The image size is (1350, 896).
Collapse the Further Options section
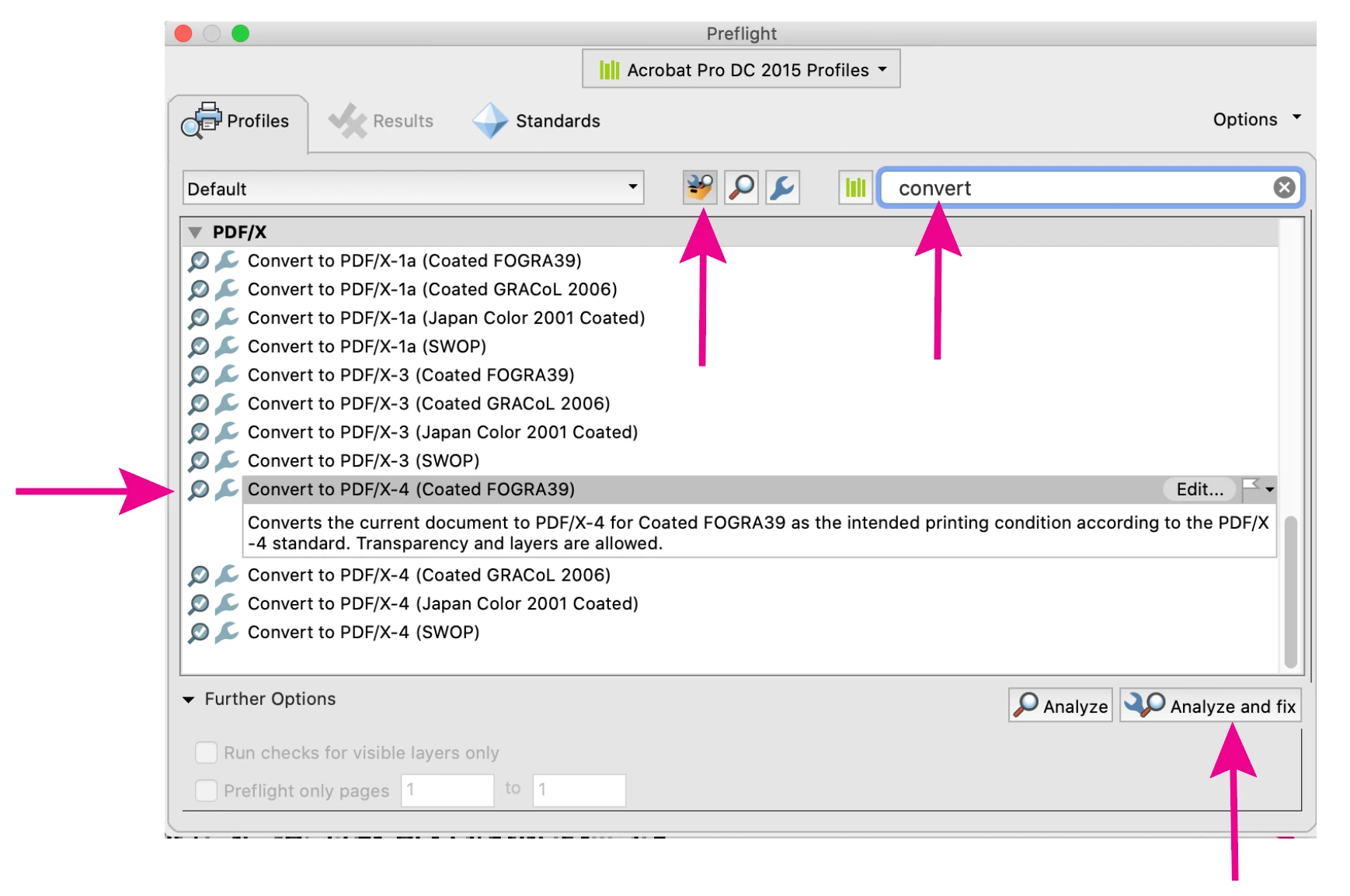pyautogui.click(x=189, y=700)
